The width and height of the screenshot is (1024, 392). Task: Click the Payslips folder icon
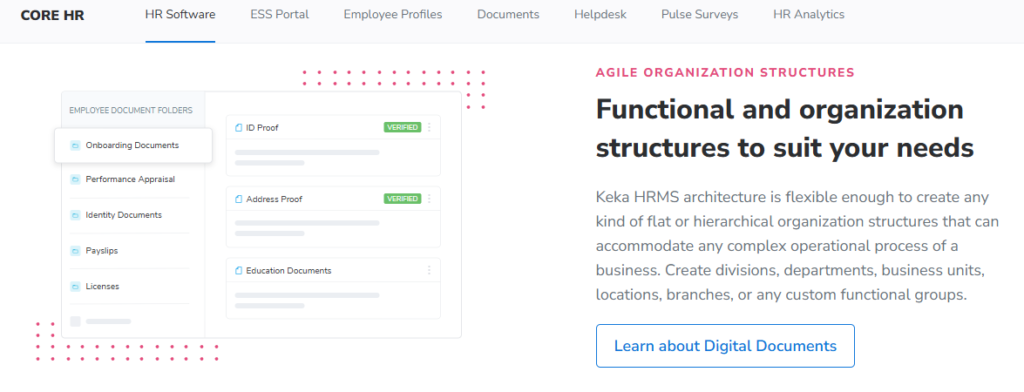click(75, 251)
